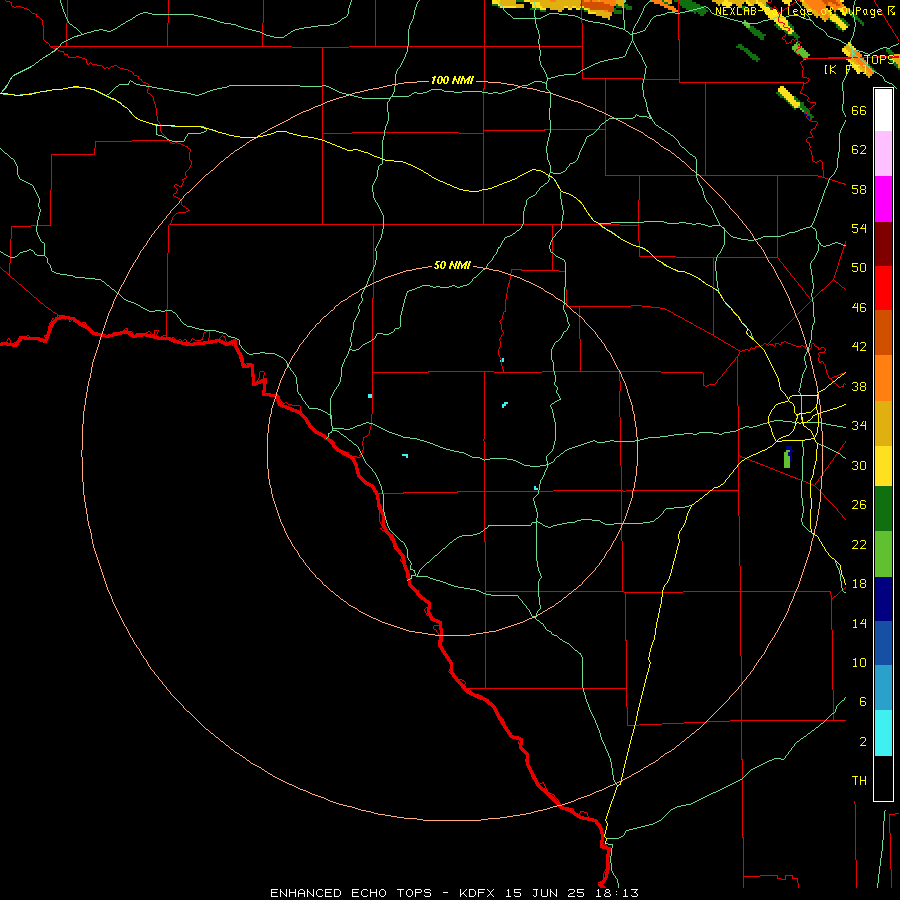The height and width of the screenshot is (900, 900).
Task: Click the scale value '58'
Action: [859, 189]
